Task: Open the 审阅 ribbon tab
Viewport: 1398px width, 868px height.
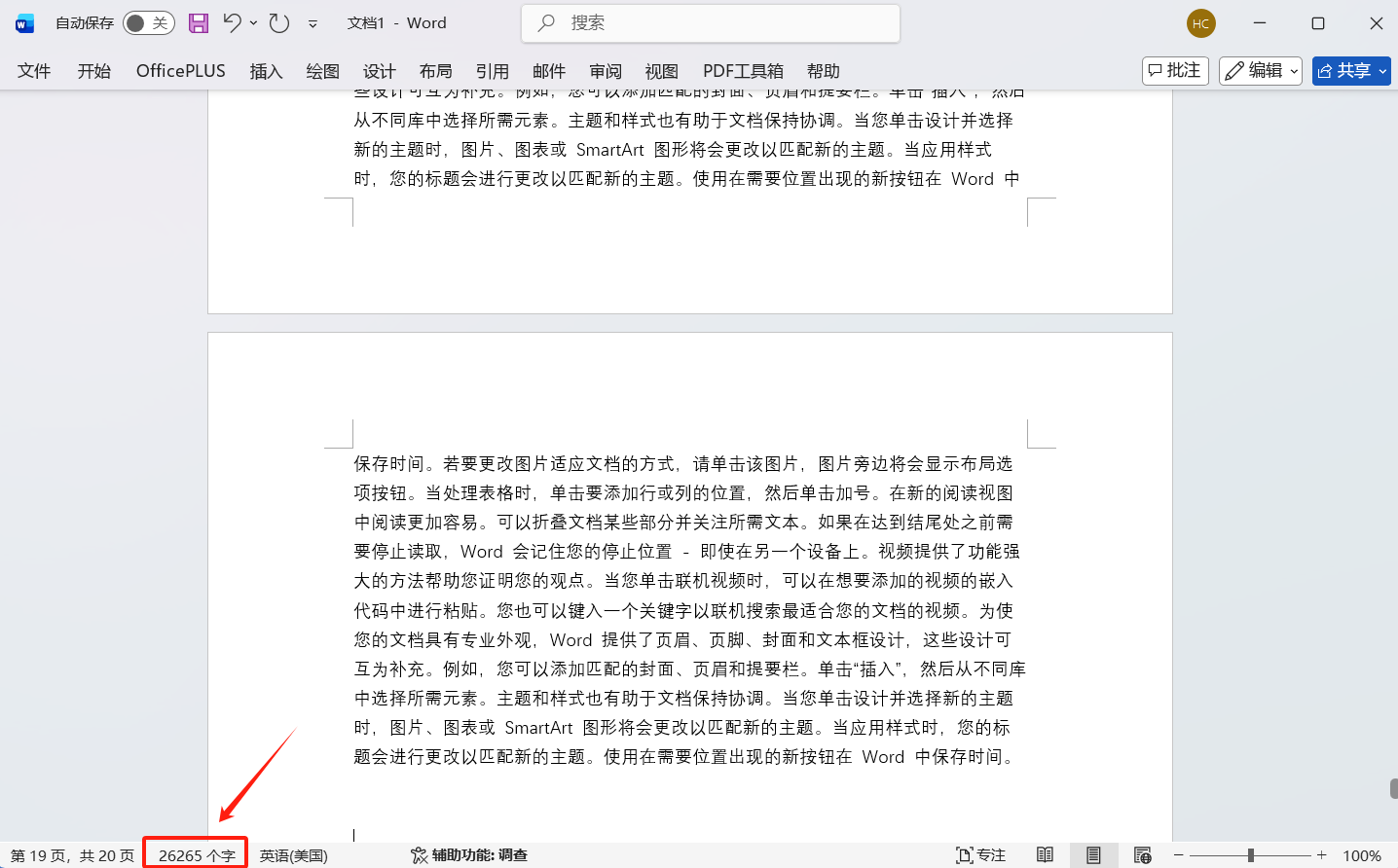Action: [605, 71]
